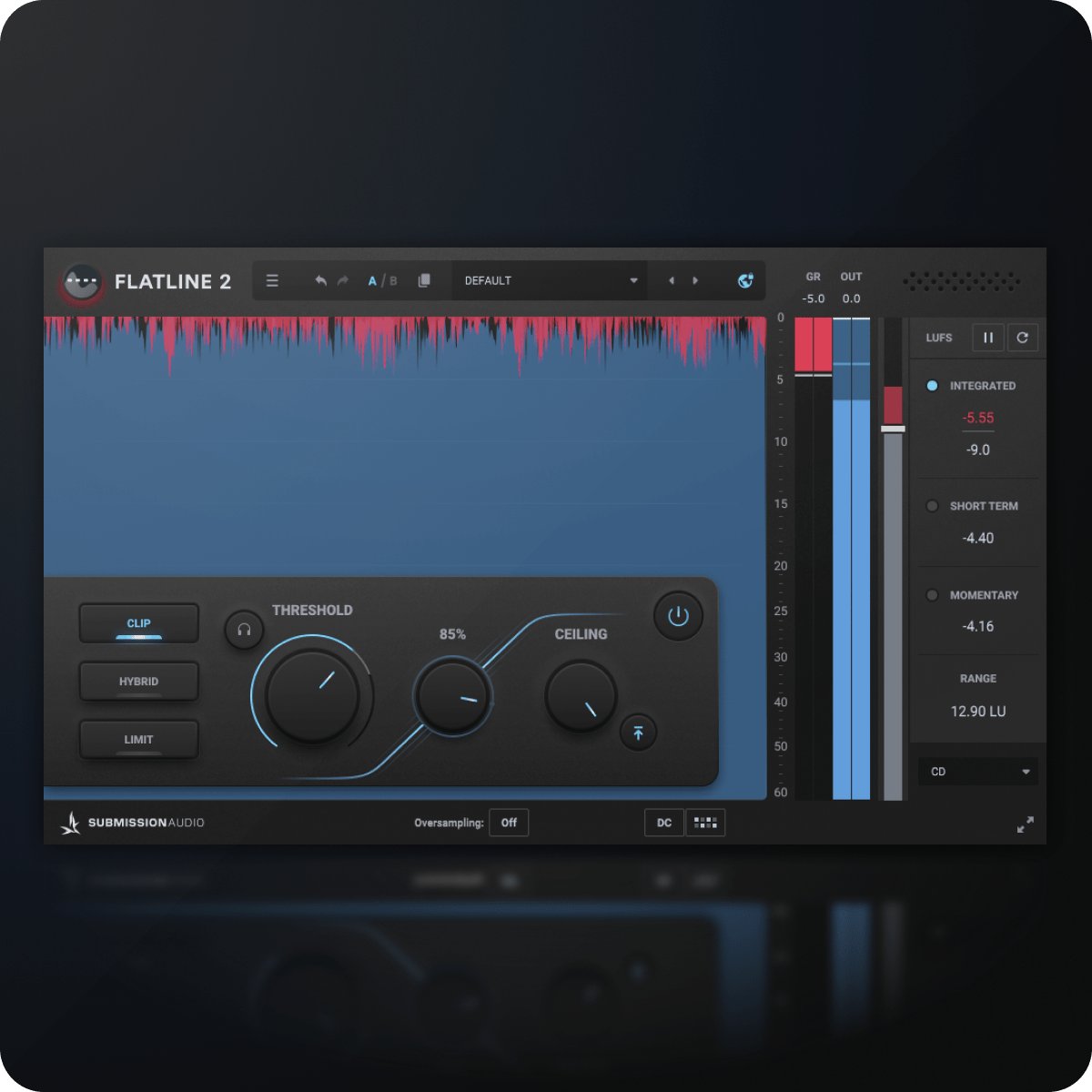The height and width of the screenshot is (1092, 1092).
Task: Click the CEILING knob
Action: pos(581,697)
